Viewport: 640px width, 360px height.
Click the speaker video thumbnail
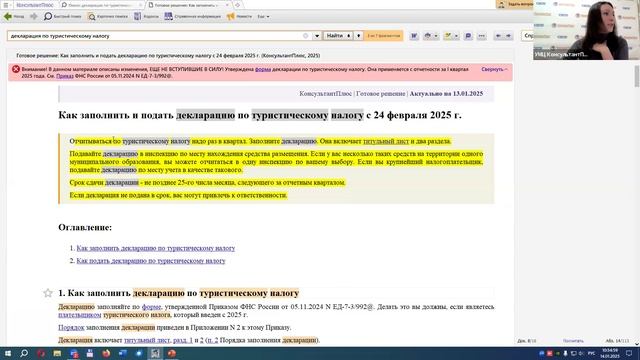point(586,30)
